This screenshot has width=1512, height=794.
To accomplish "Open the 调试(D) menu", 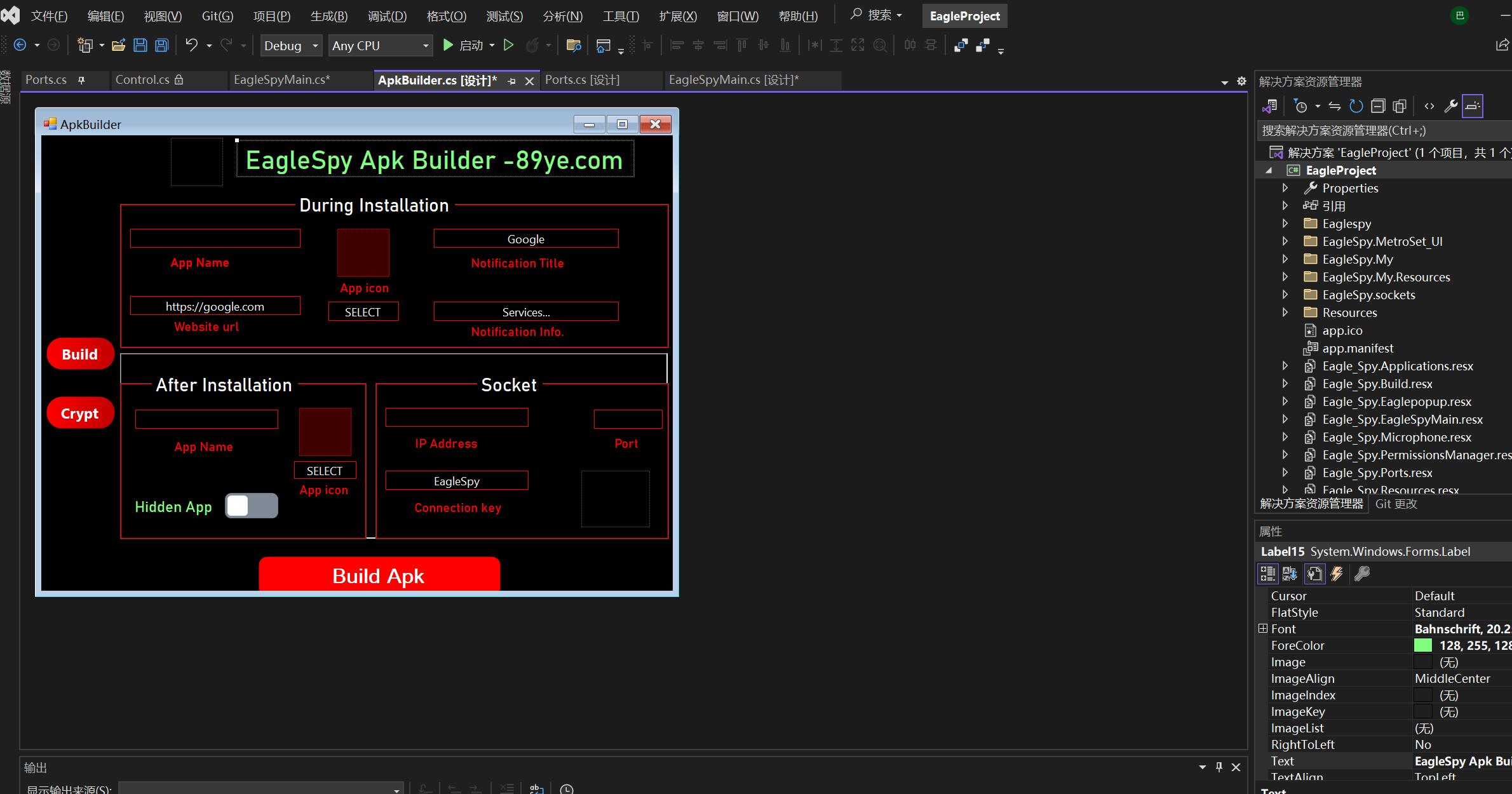I will point(387,16).
